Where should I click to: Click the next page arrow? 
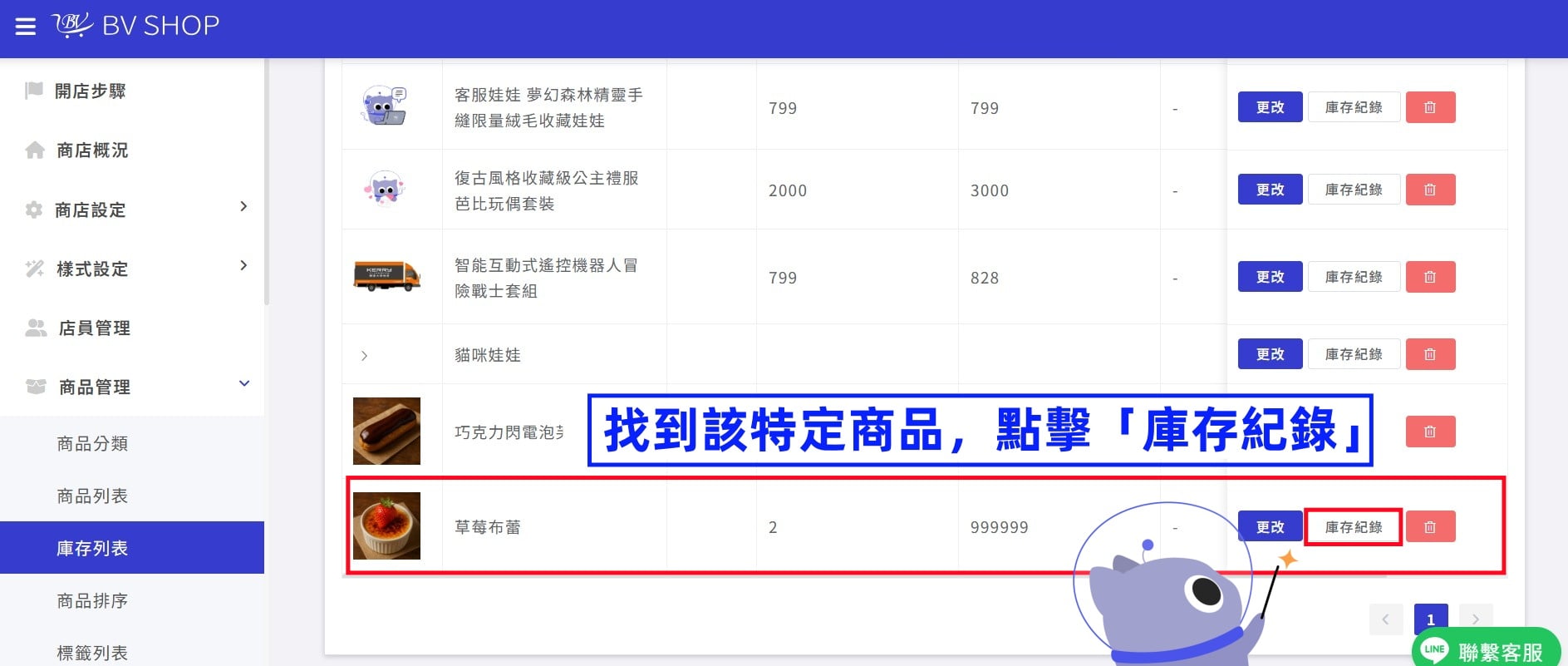(1476, 619)
